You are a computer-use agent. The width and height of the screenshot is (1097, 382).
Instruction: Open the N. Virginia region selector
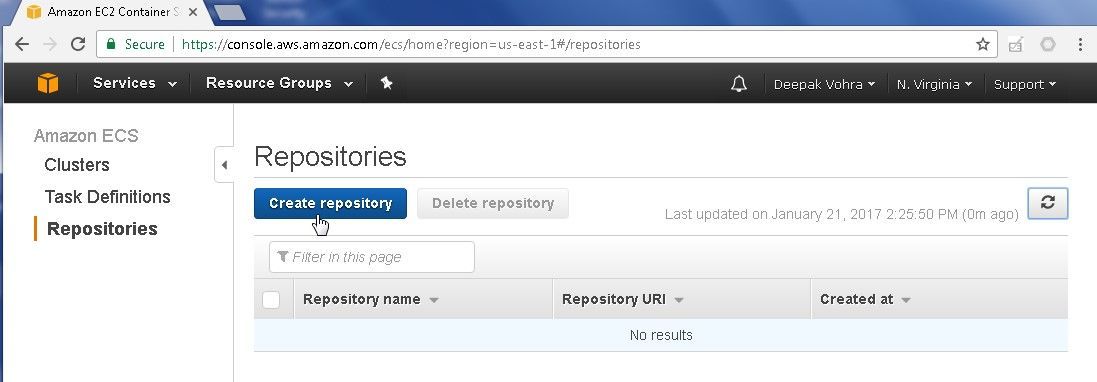[934, 84]
